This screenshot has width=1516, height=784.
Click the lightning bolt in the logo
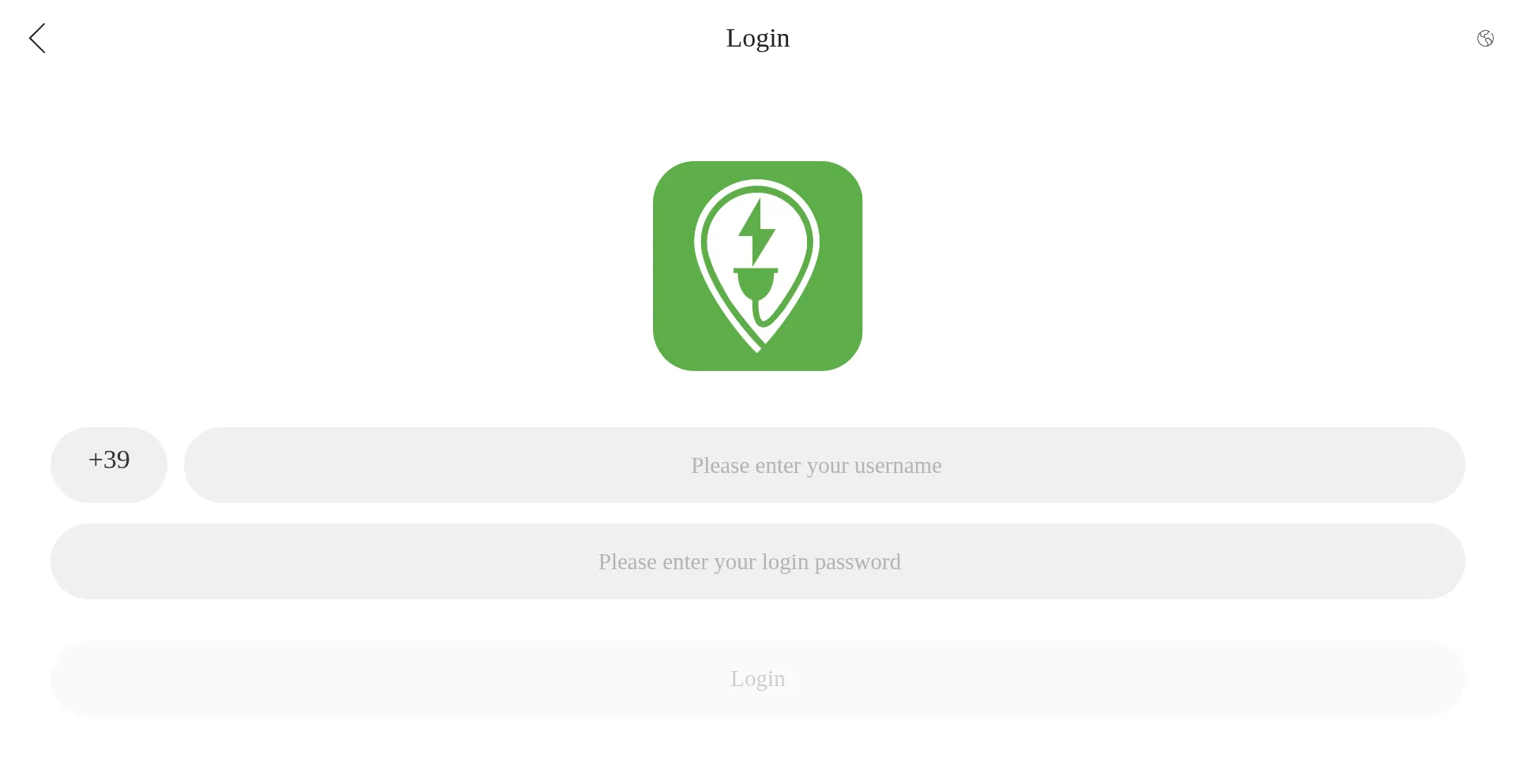coord(756,231)
